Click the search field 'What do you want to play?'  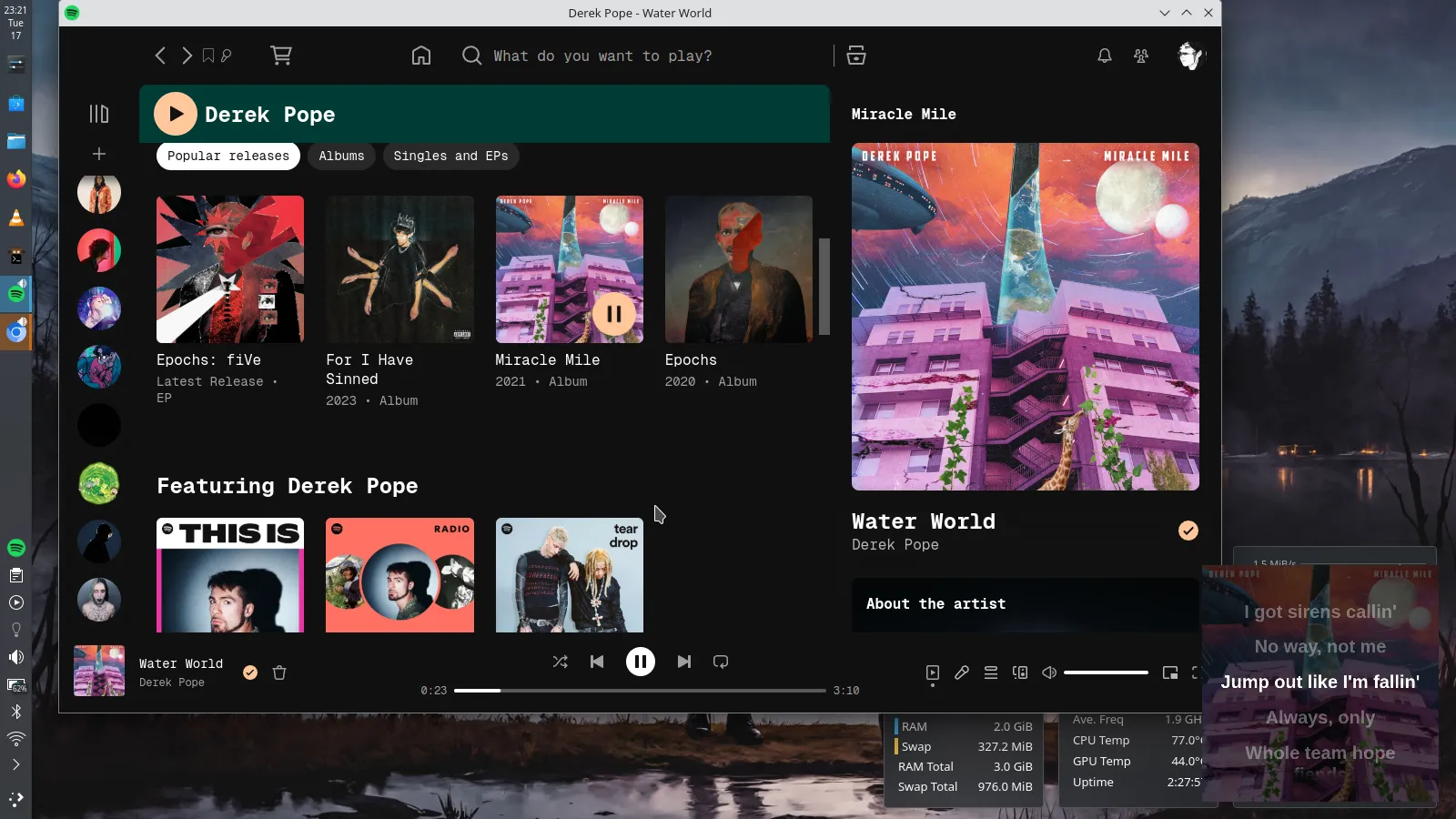[602, 56]
